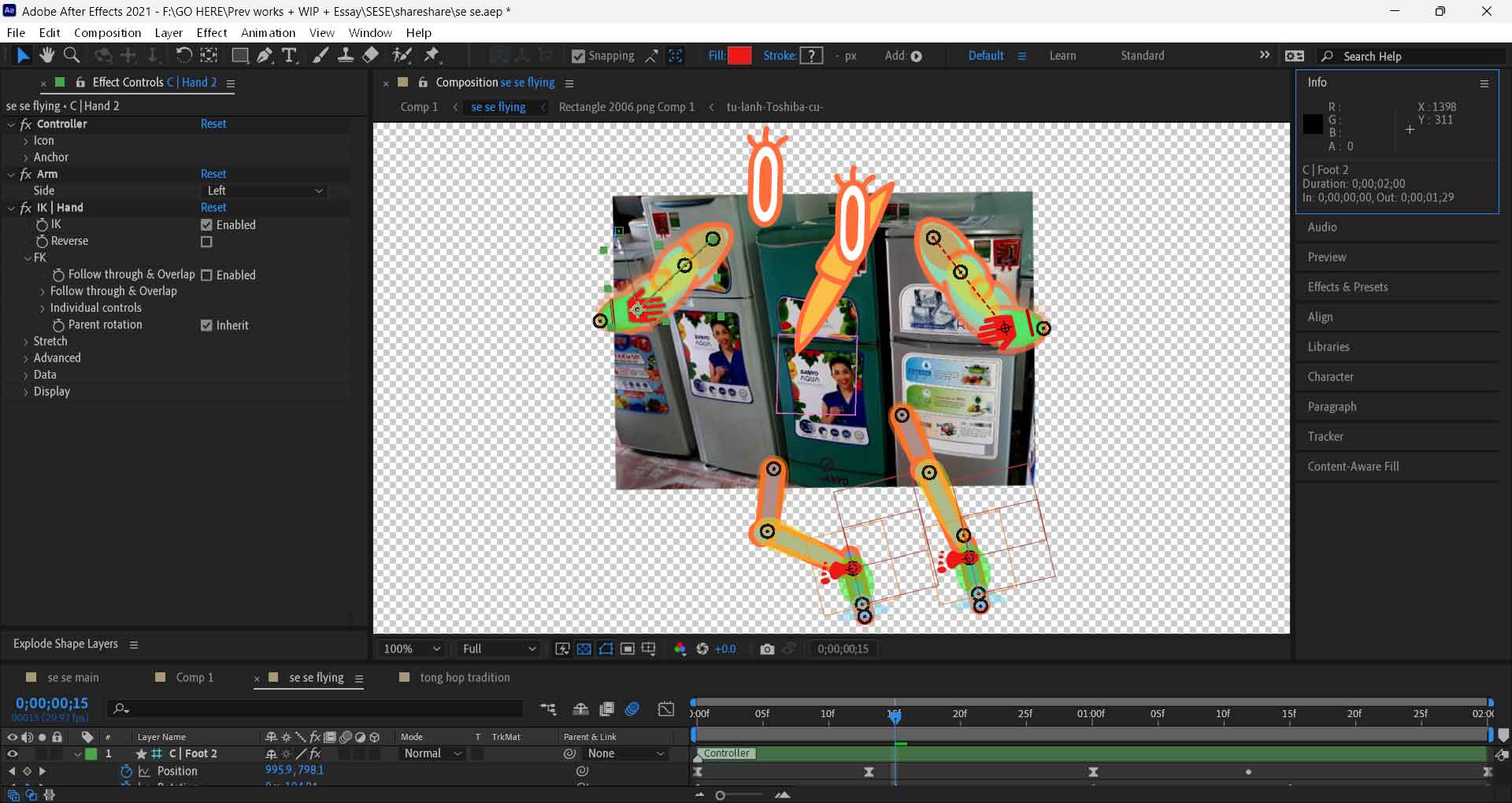1512x803 pixels.
Task: Open the Effects & Presets panel
Action: (1347, 287)
